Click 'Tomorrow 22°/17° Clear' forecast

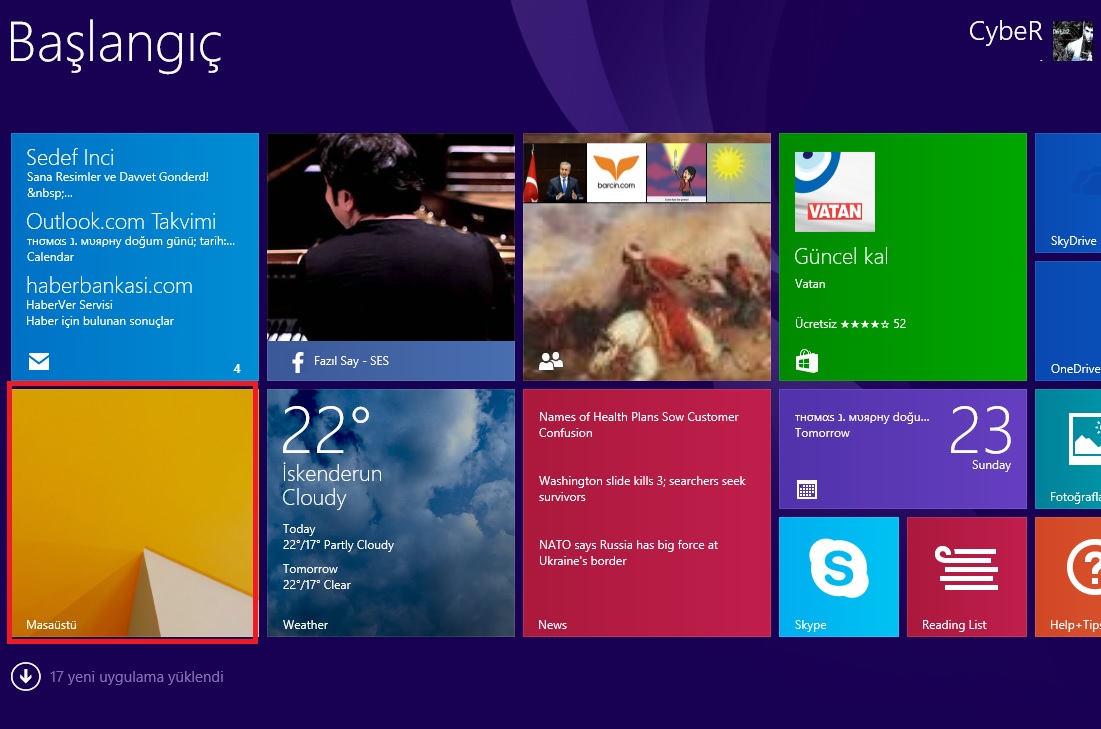pyautogui.click(x=317, y=577)
